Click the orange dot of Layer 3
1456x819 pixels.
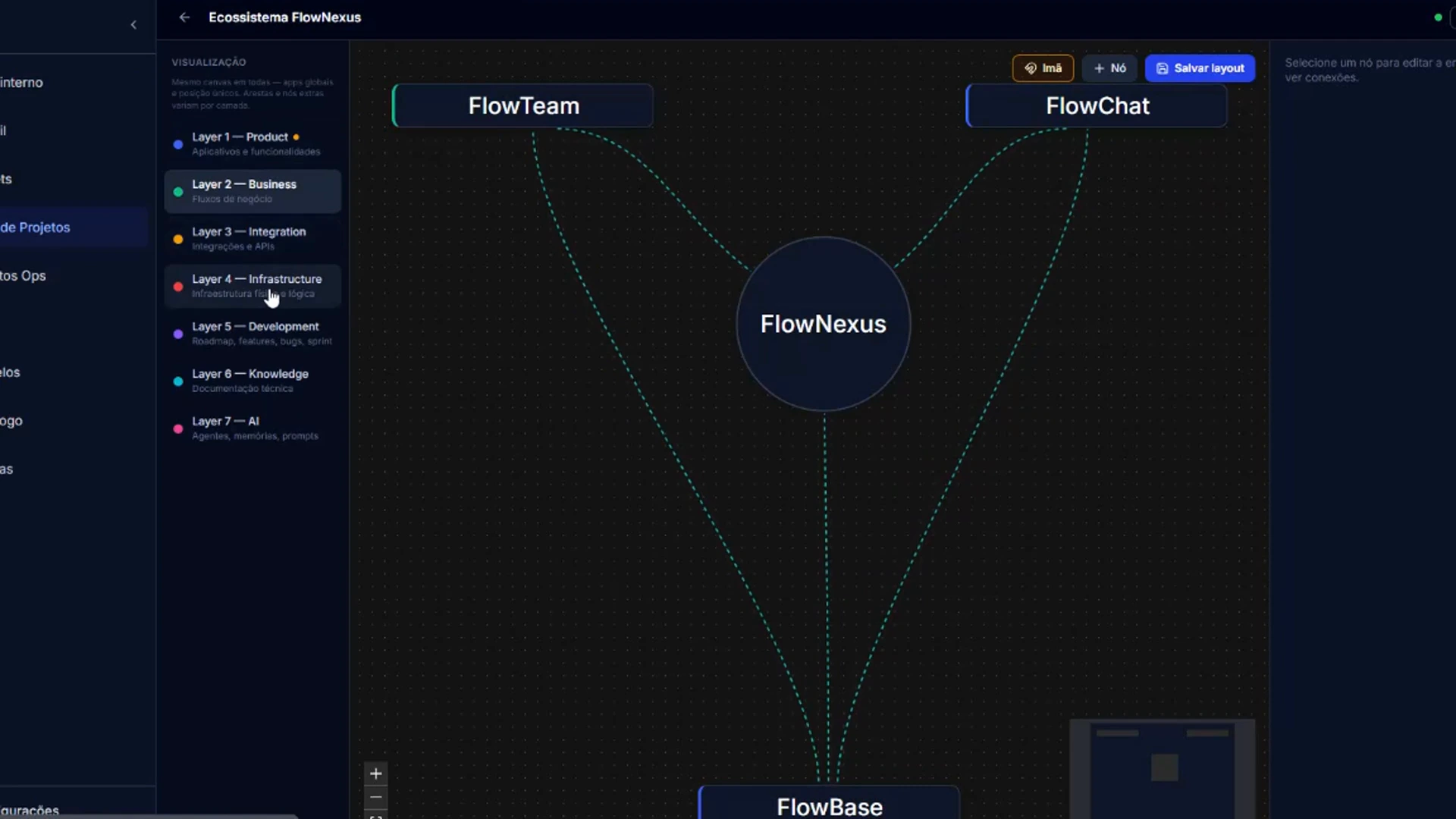(177, 239)
